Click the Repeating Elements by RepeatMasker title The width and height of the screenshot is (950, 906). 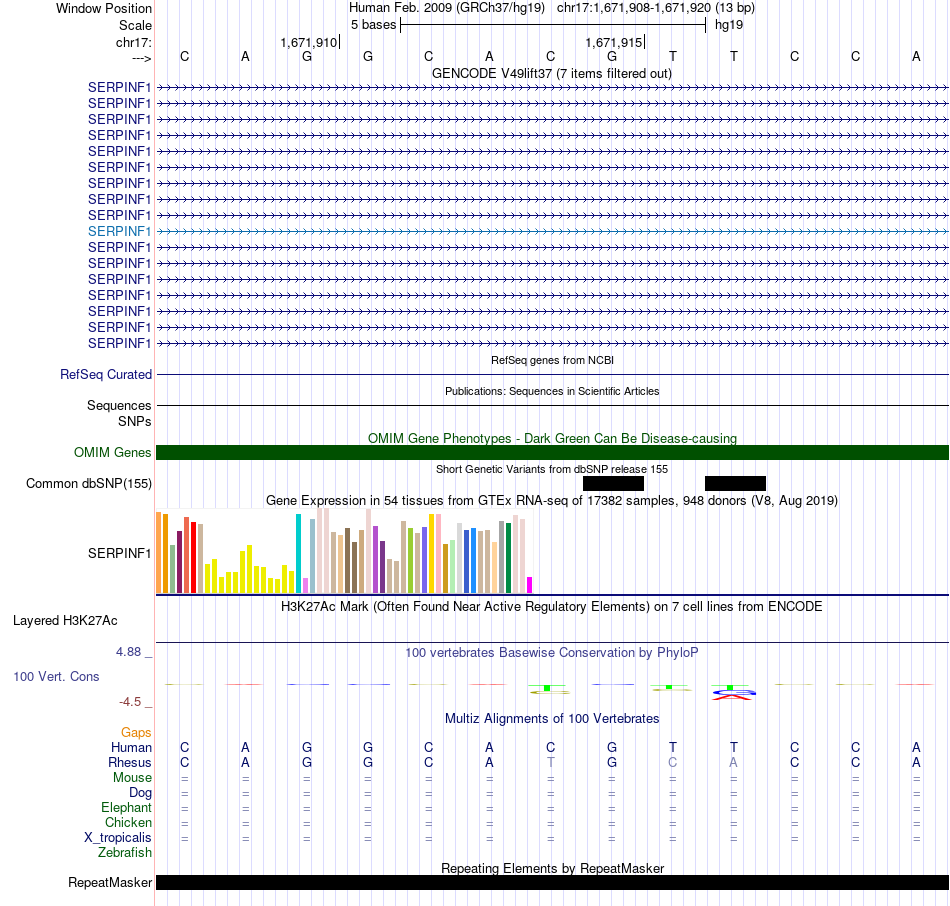(553, 868)
